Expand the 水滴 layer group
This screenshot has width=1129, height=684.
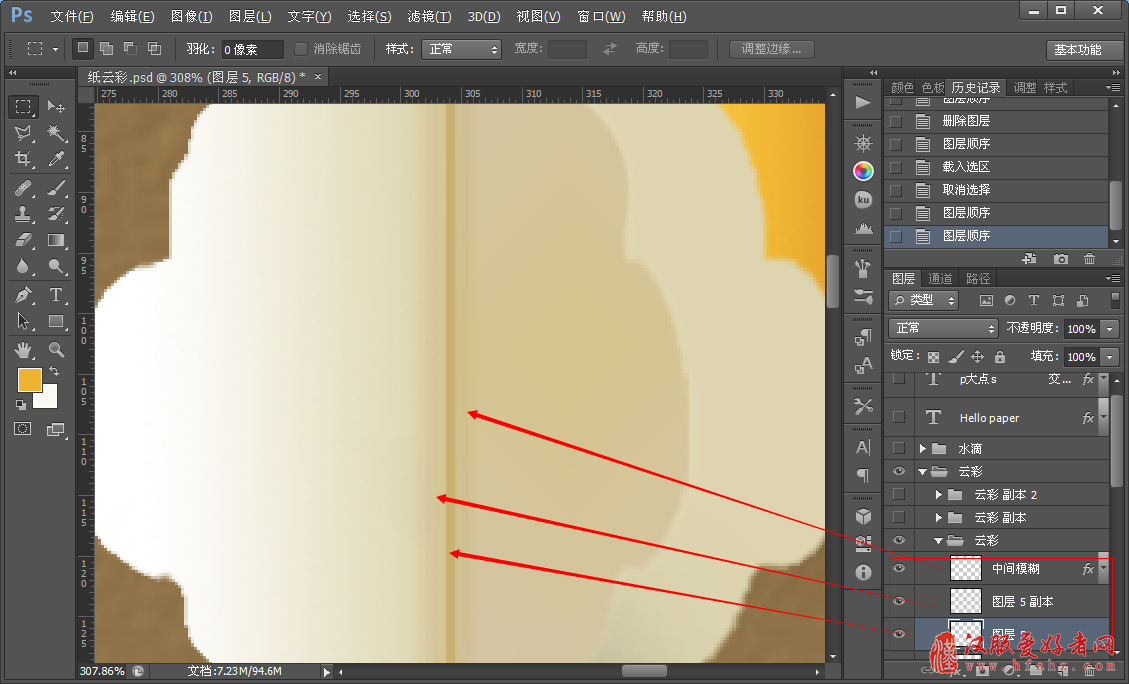tap(922, 449)
